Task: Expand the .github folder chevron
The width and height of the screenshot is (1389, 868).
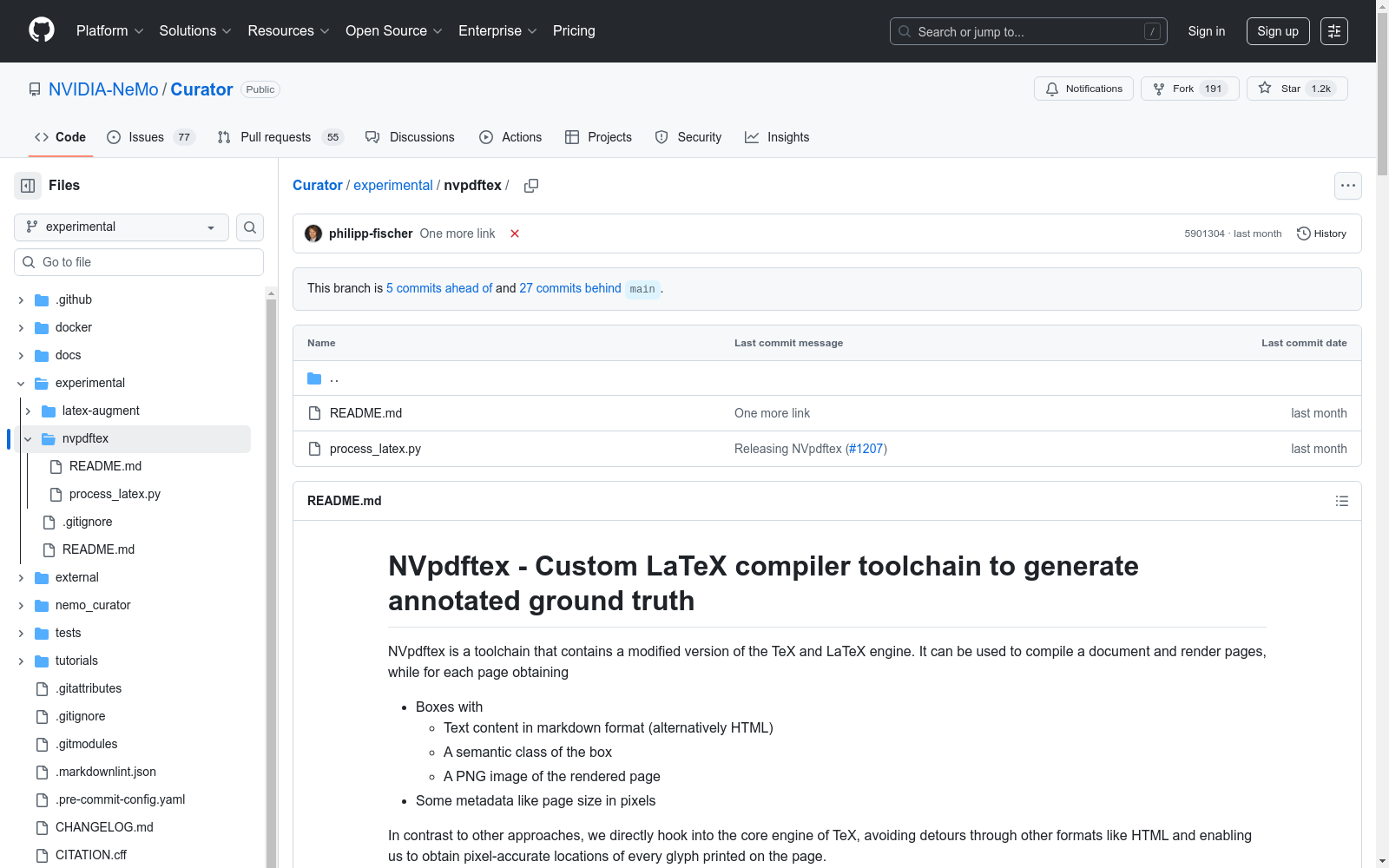Action: [21, 300]
